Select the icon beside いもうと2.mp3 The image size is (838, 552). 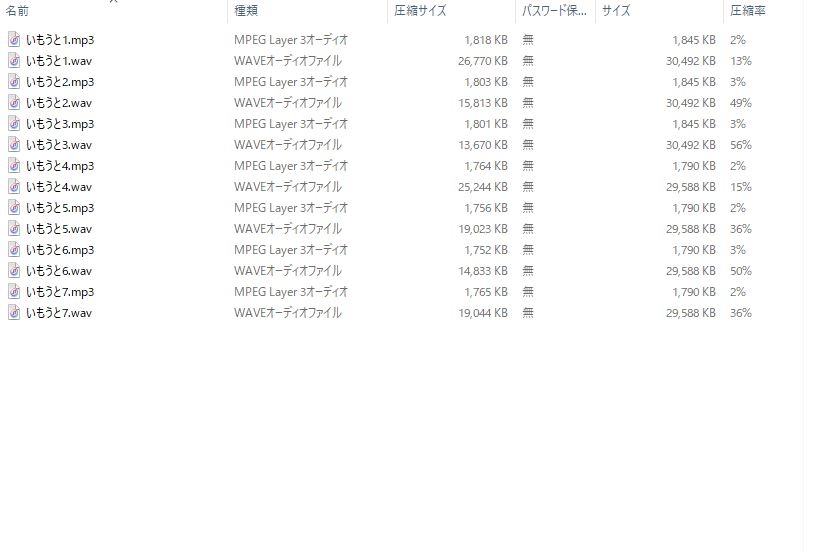14,82
